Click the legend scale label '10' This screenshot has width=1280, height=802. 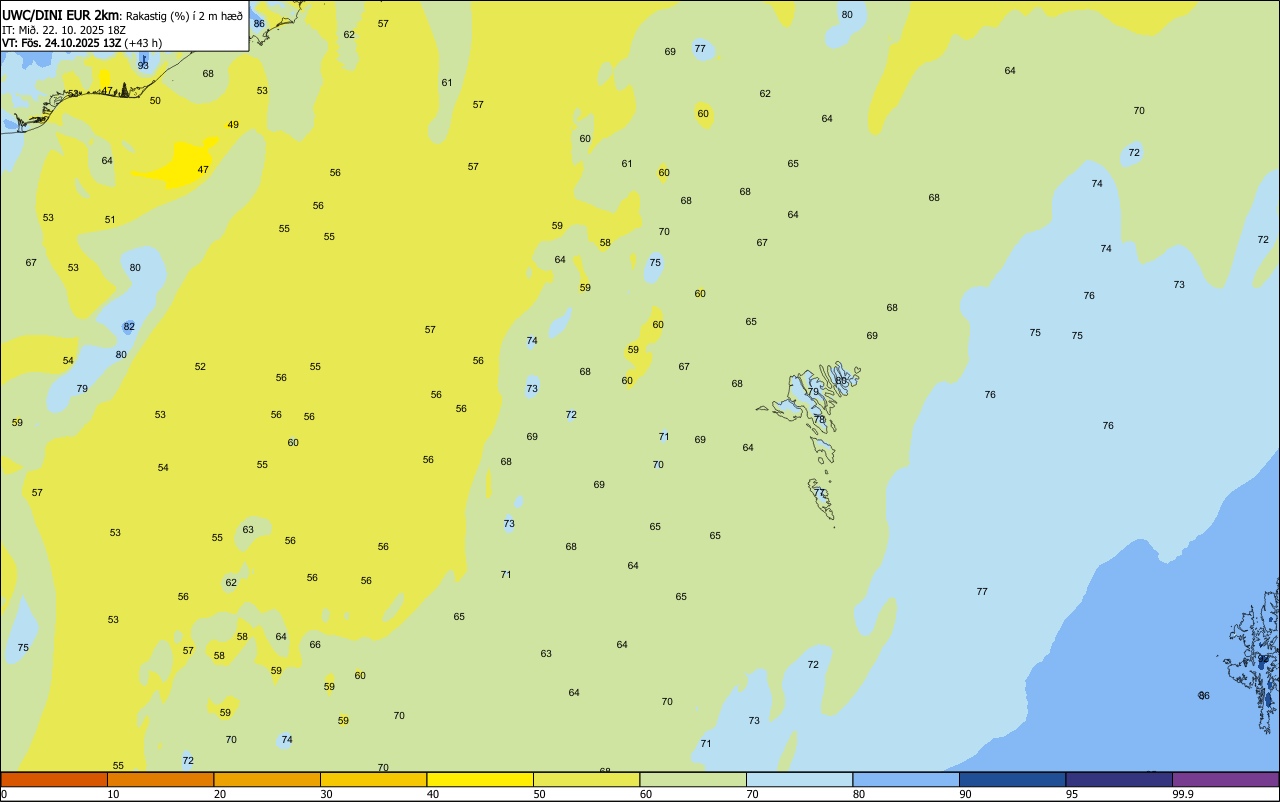pyautogui.click(x=113, y=794)
